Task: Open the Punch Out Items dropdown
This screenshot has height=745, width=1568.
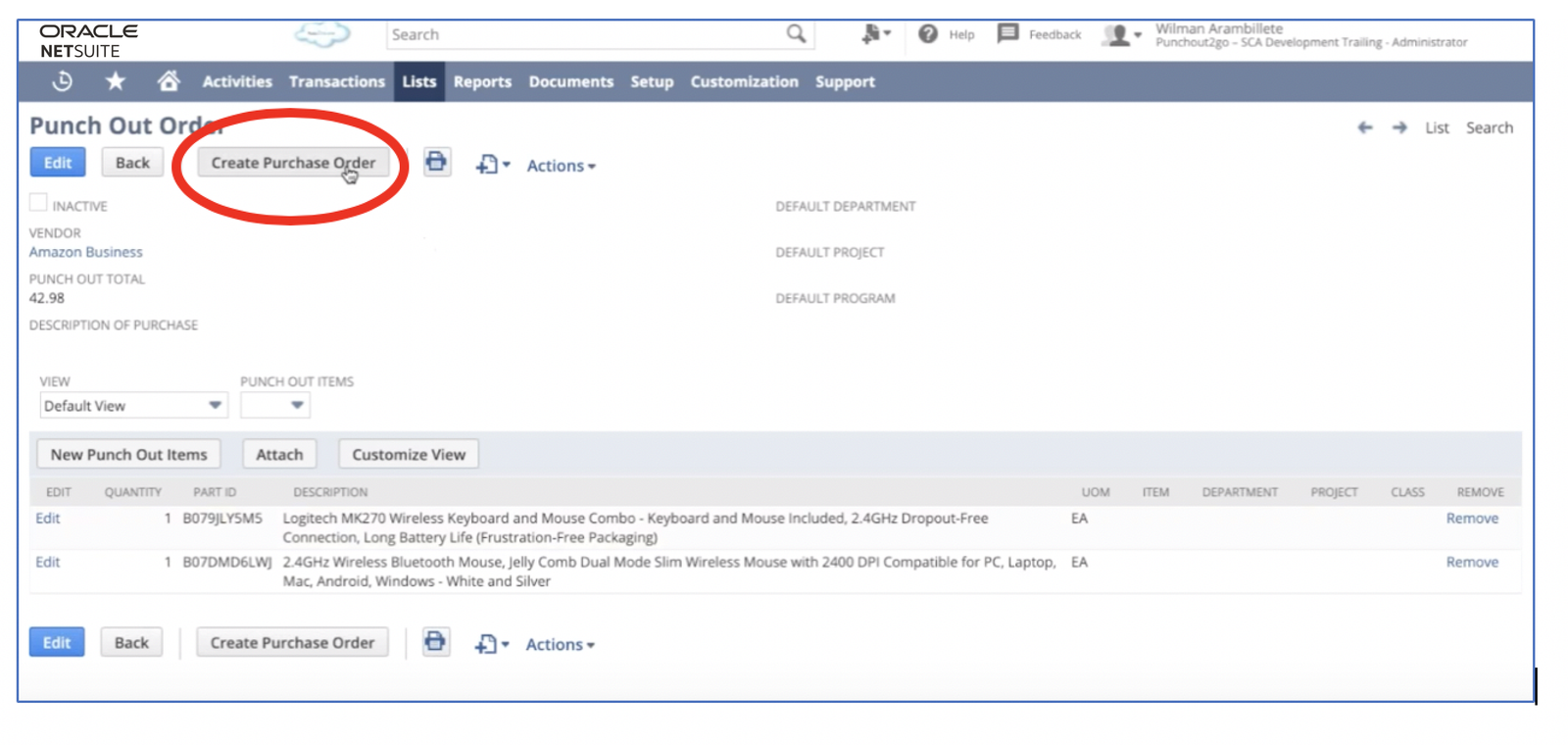Action: coord(275,406)
